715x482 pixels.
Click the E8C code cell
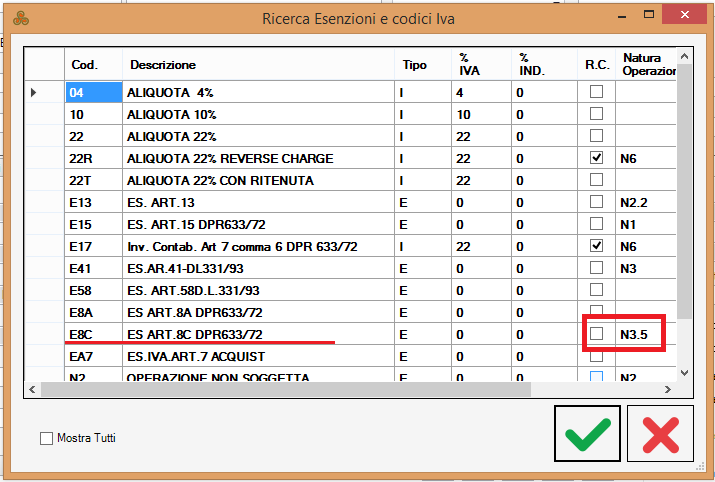coord(80,334)
